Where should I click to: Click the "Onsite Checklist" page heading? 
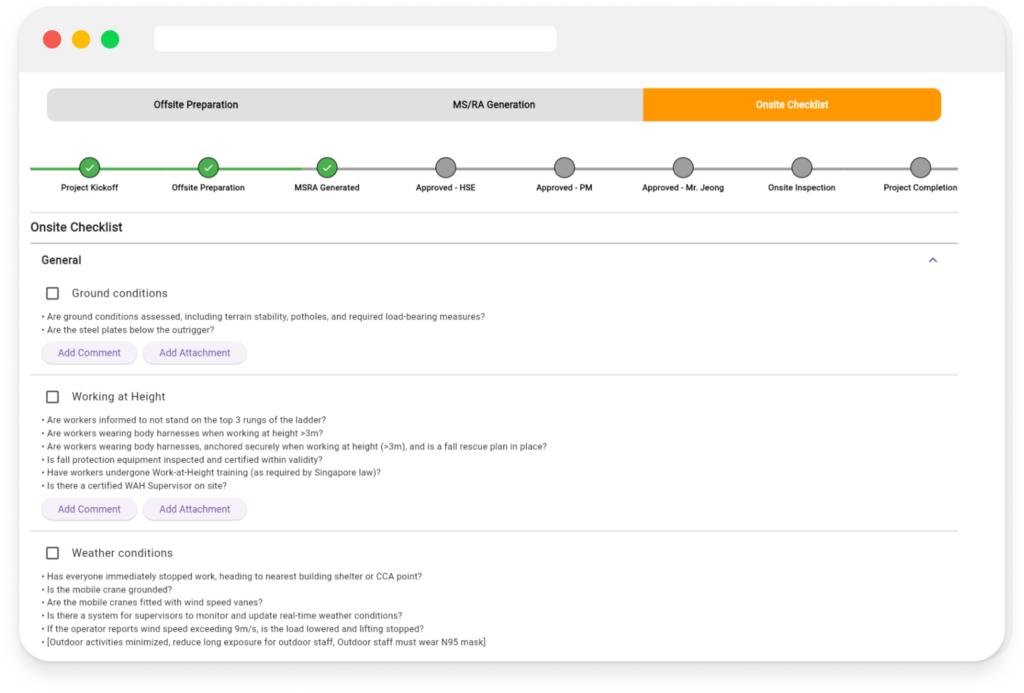[x=76, y=227]
